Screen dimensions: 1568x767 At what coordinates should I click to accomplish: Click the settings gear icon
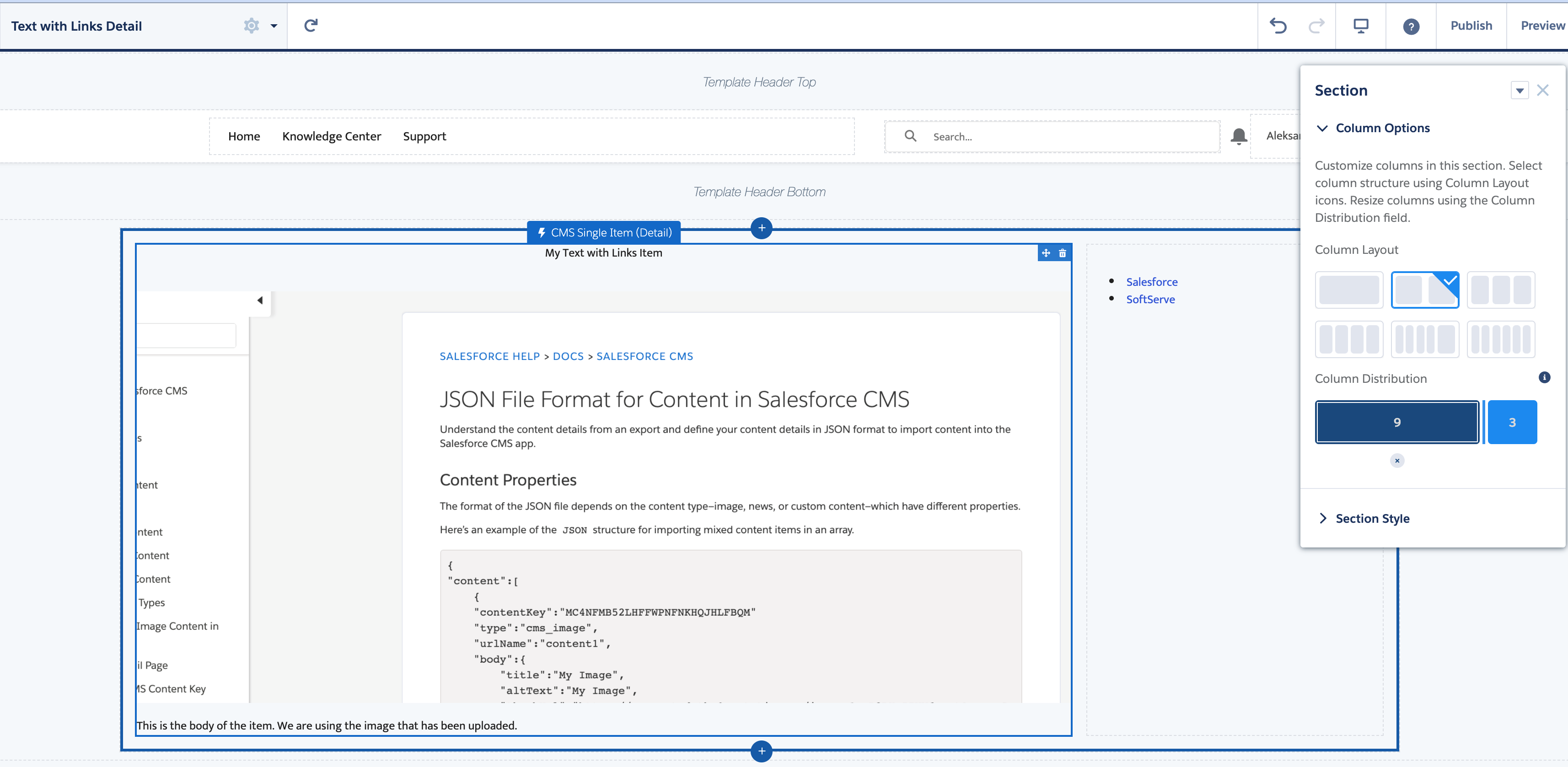251,25
